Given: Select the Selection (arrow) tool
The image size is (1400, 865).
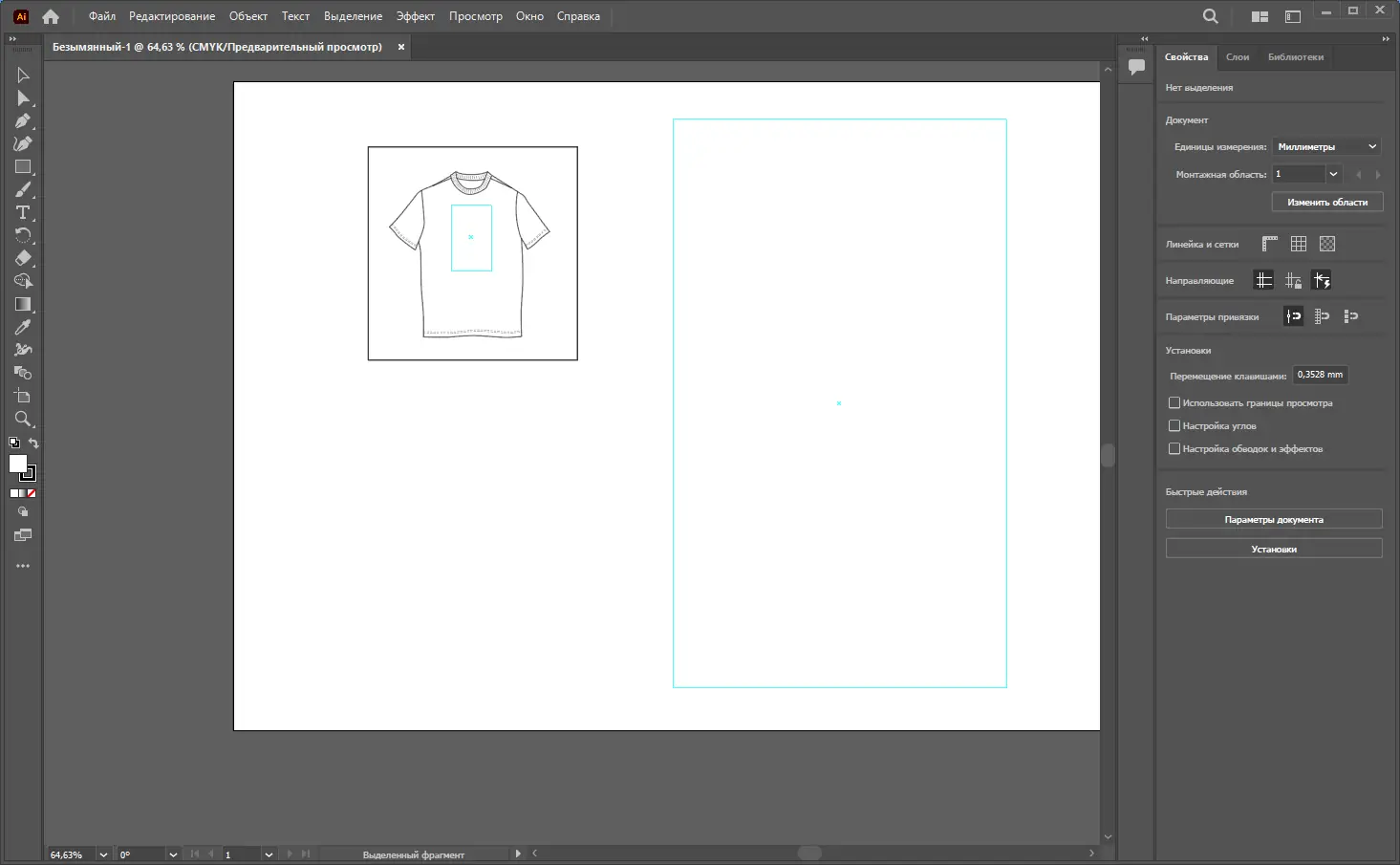Looking at the screenshot, I should point(23,75).
